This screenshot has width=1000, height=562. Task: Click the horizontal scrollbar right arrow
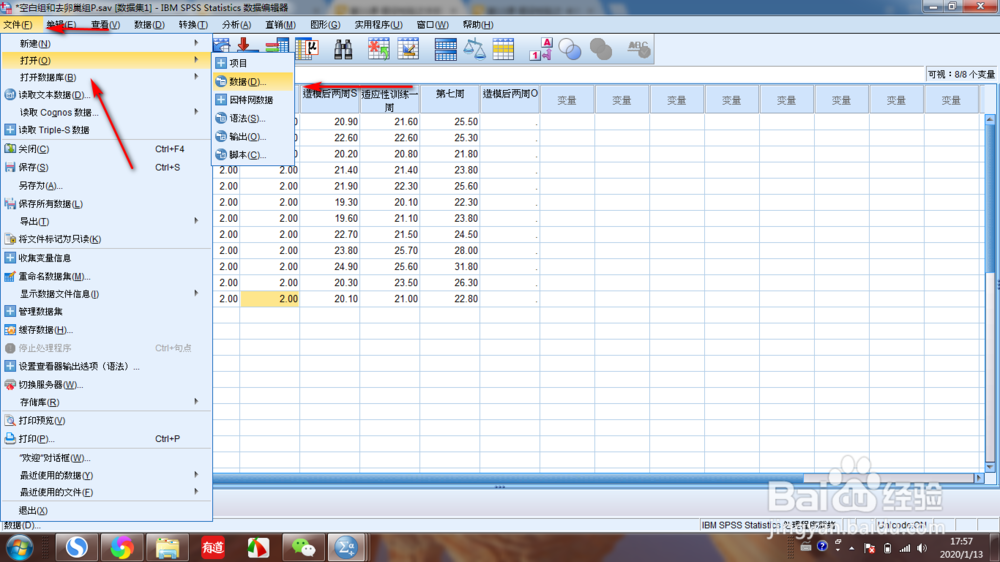pyautogui.click(x=979, y=478)
